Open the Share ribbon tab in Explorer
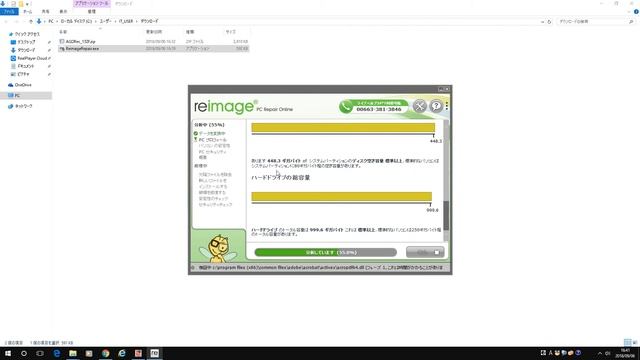The height and width of the screenshot is (360, 640). pos(45,11)
